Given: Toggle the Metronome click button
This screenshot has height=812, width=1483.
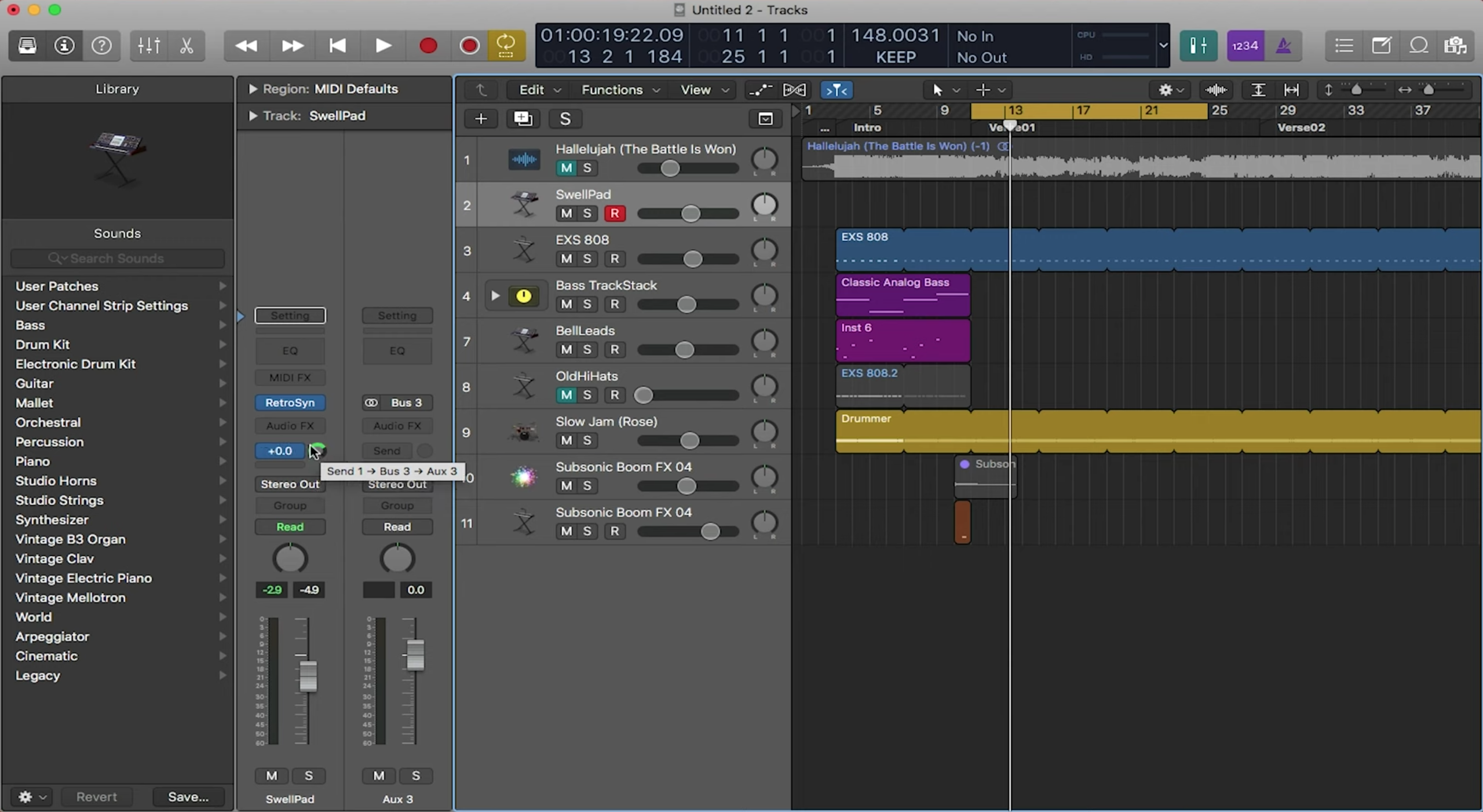Looking at the screenshot, I should tap(1283, 45).
